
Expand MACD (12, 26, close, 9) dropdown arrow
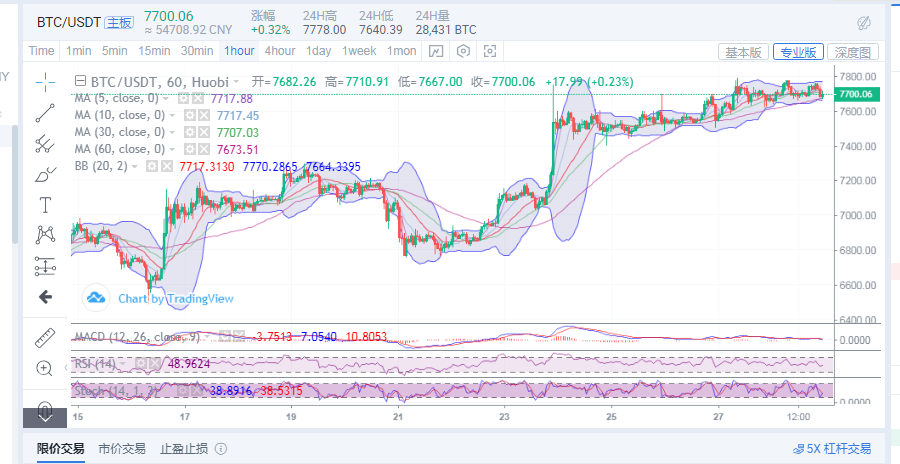tap(209, 337)
